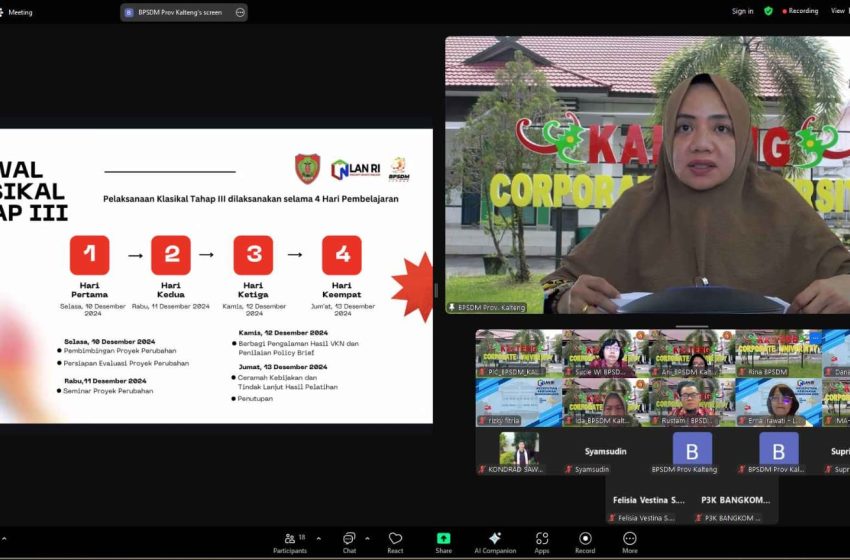
Task: Click the 'Seminar Proyek Perubahan' bullet text
Action: [108, 391]
